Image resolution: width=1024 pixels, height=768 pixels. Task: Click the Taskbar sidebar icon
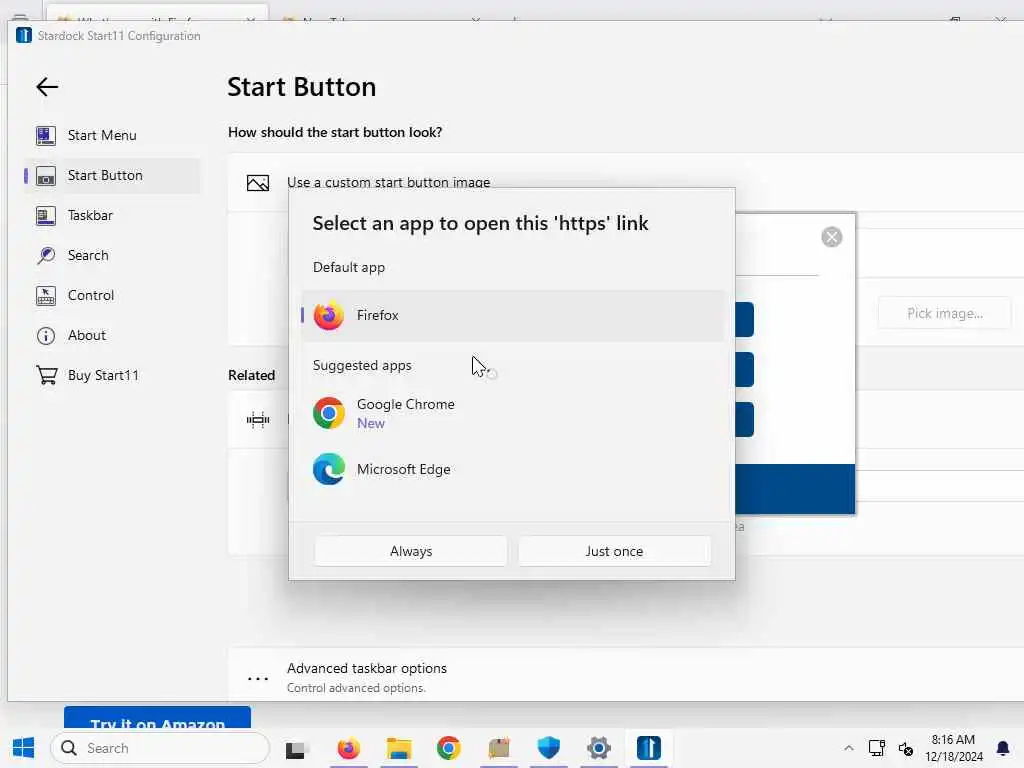46,216
